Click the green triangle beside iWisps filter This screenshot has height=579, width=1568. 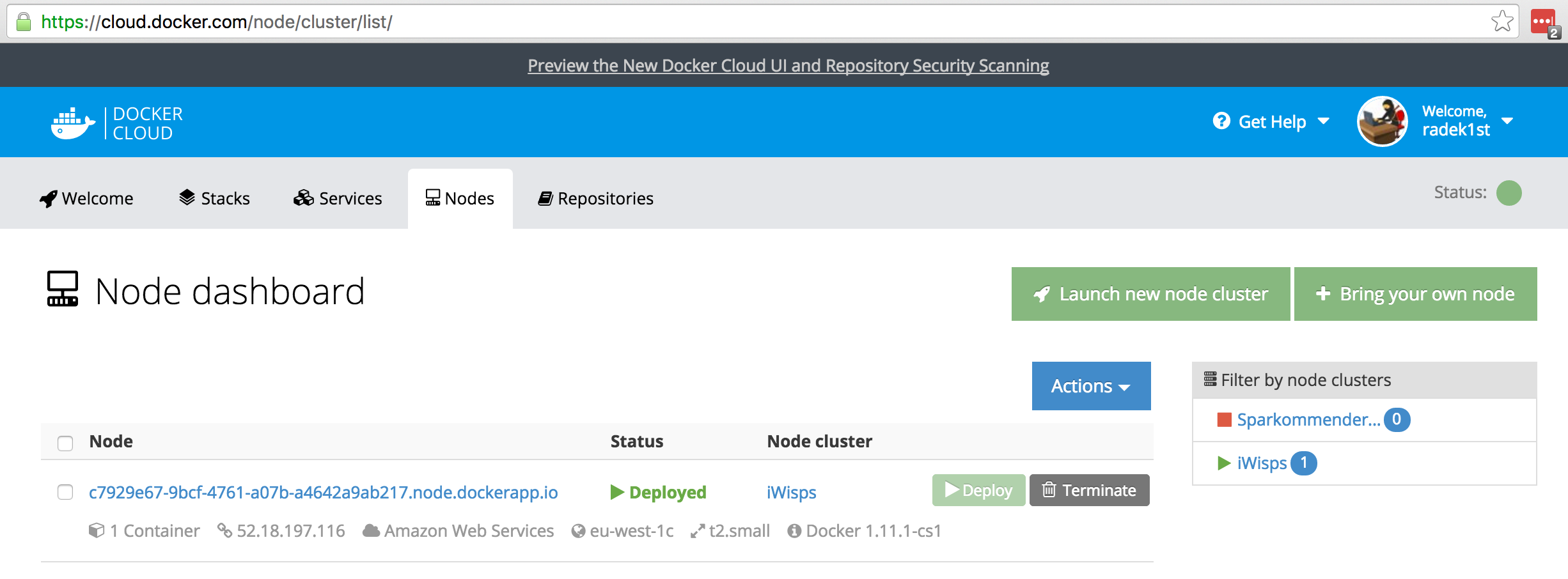[1225, 463]
